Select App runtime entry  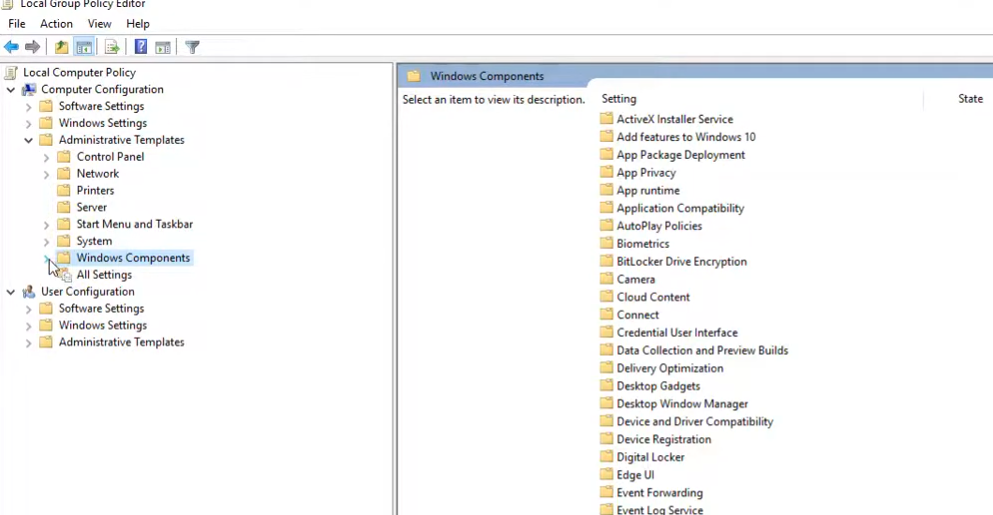click(648, 190)
